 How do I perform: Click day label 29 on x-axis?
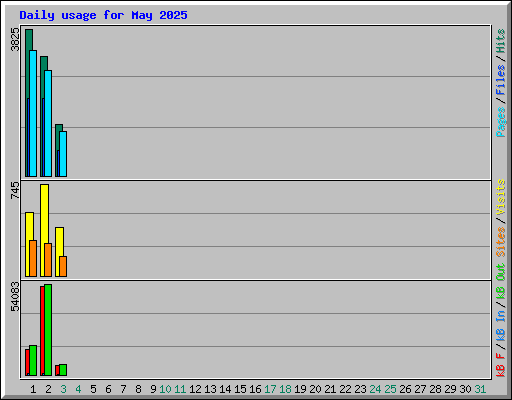(x=450, y=389)
